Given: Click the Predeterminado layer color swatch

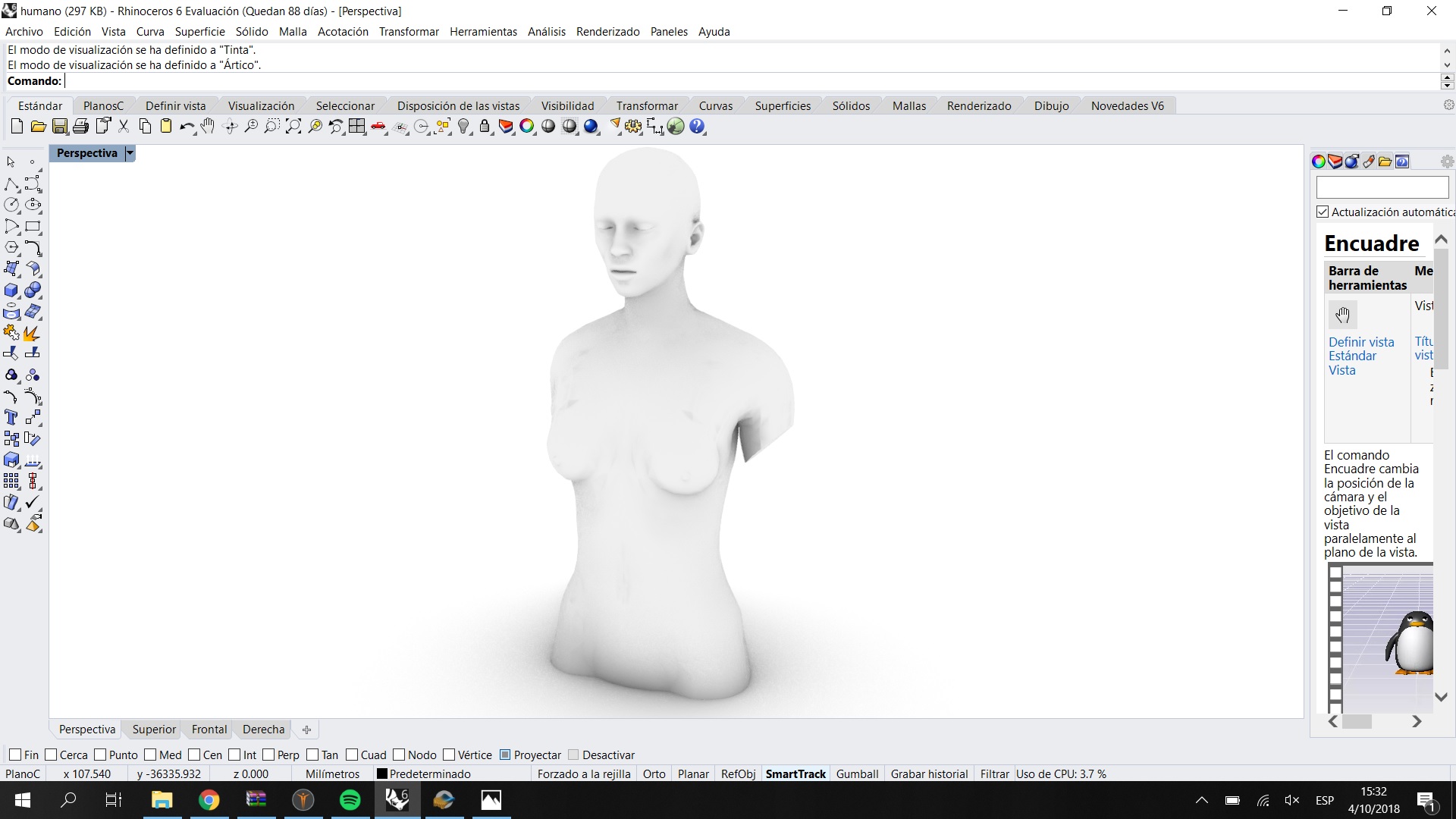Looking at the screenshot, I should click(x=382, y=774).
